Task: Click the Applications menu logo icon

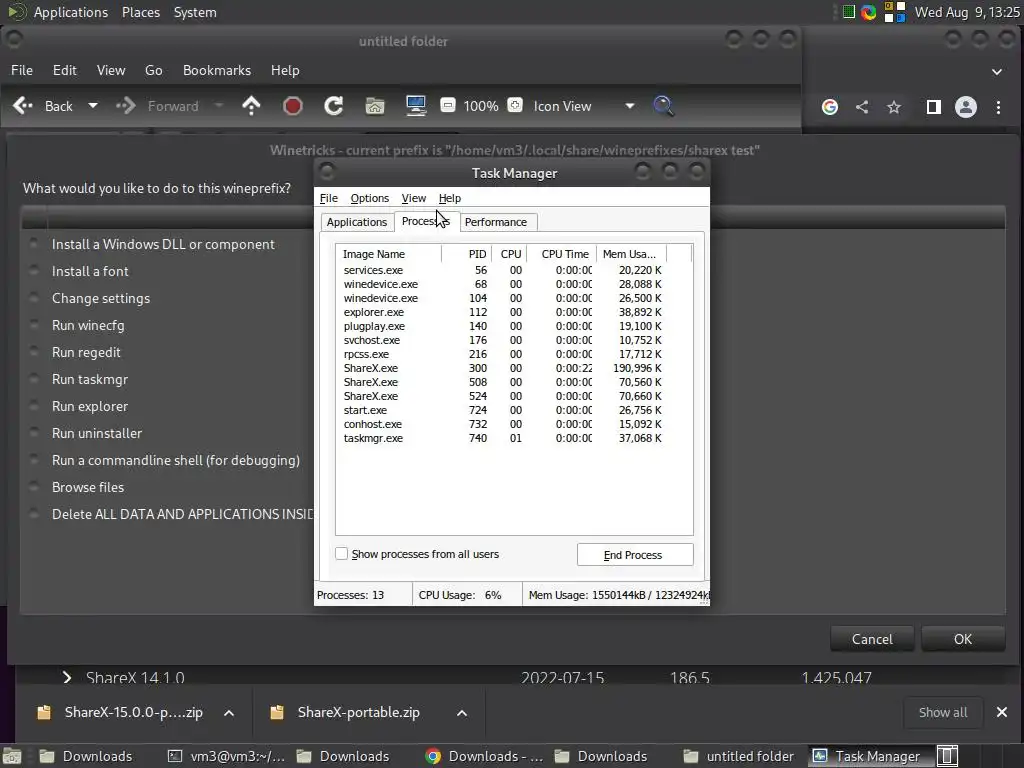Action: [x=15, y=12]
